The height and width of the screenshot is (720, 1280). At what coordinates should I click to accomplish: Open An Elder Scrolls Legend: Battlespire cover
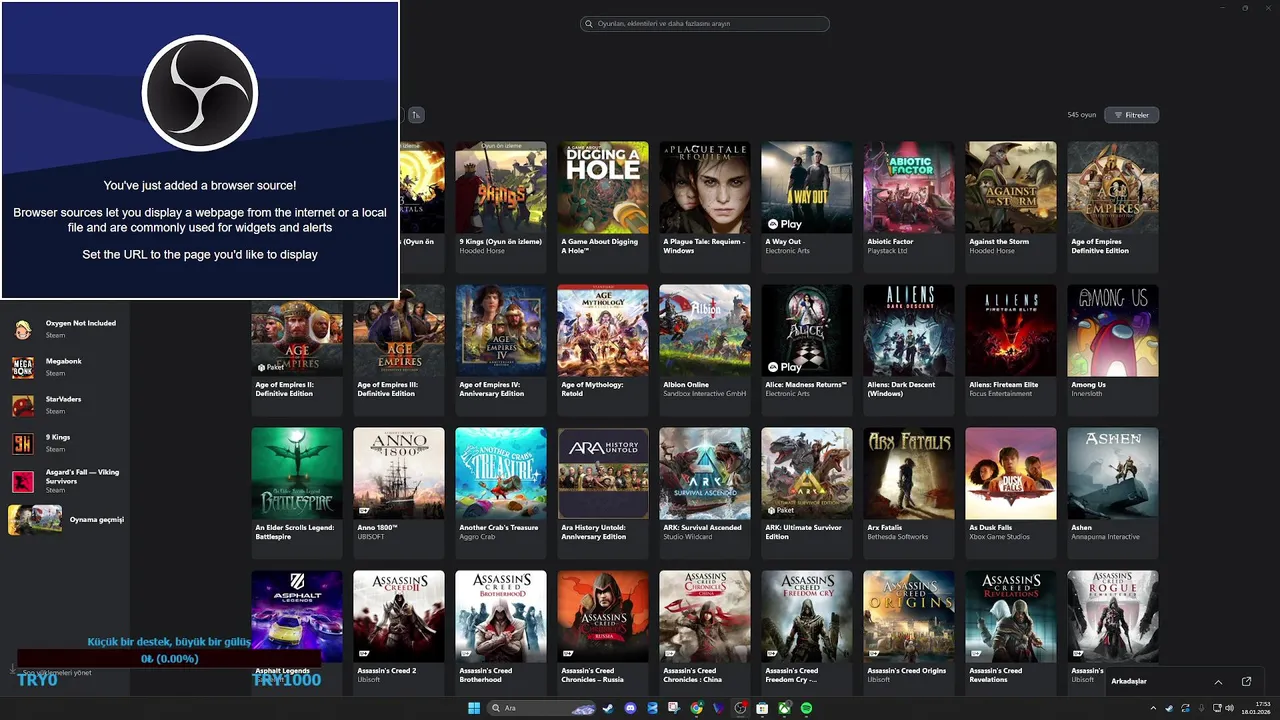[297, 473]
